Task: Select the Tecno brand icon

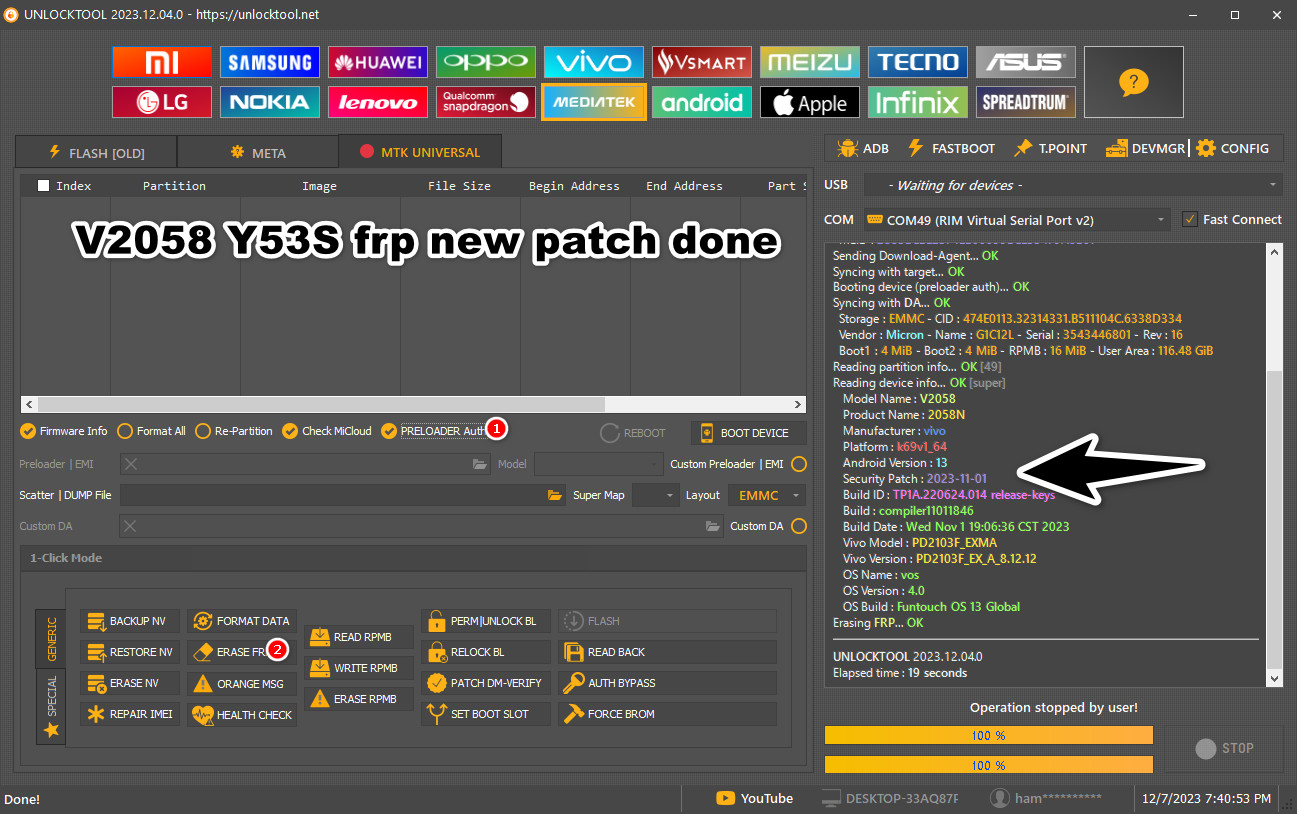Action: 918,62
